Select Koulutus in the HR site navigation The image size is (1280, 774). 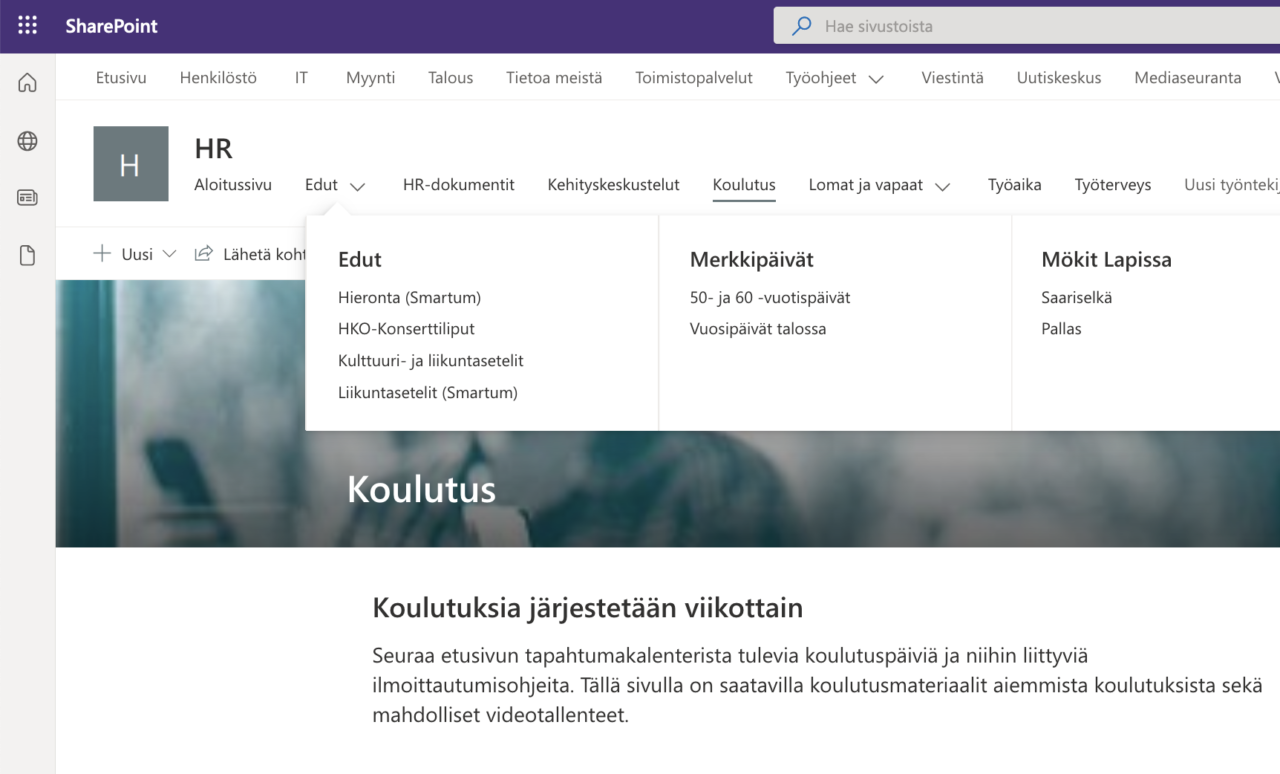coord(743,184)
